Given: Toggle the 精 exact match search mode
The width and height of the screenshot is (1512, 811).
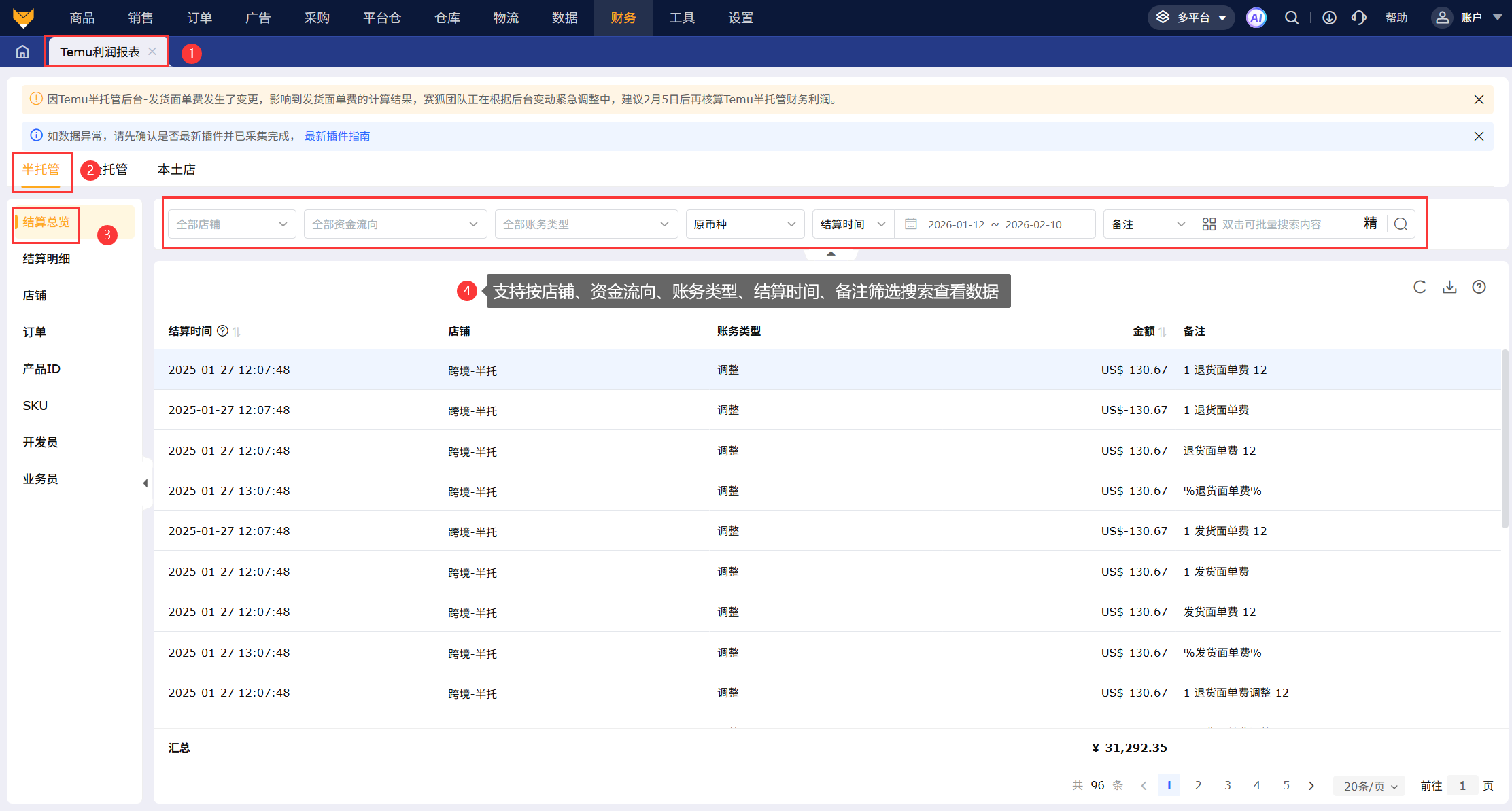Looking at the screenshot, I should point(1370,224).
